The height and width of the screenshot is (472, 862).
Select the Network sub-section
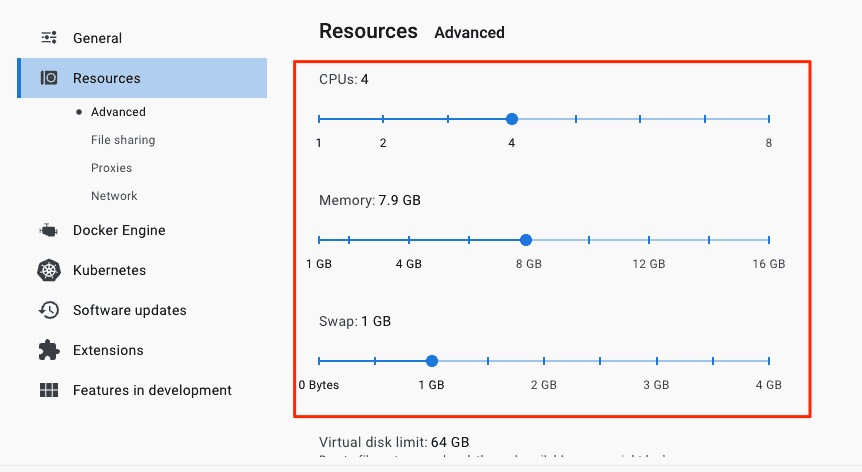tap(114, 196)
